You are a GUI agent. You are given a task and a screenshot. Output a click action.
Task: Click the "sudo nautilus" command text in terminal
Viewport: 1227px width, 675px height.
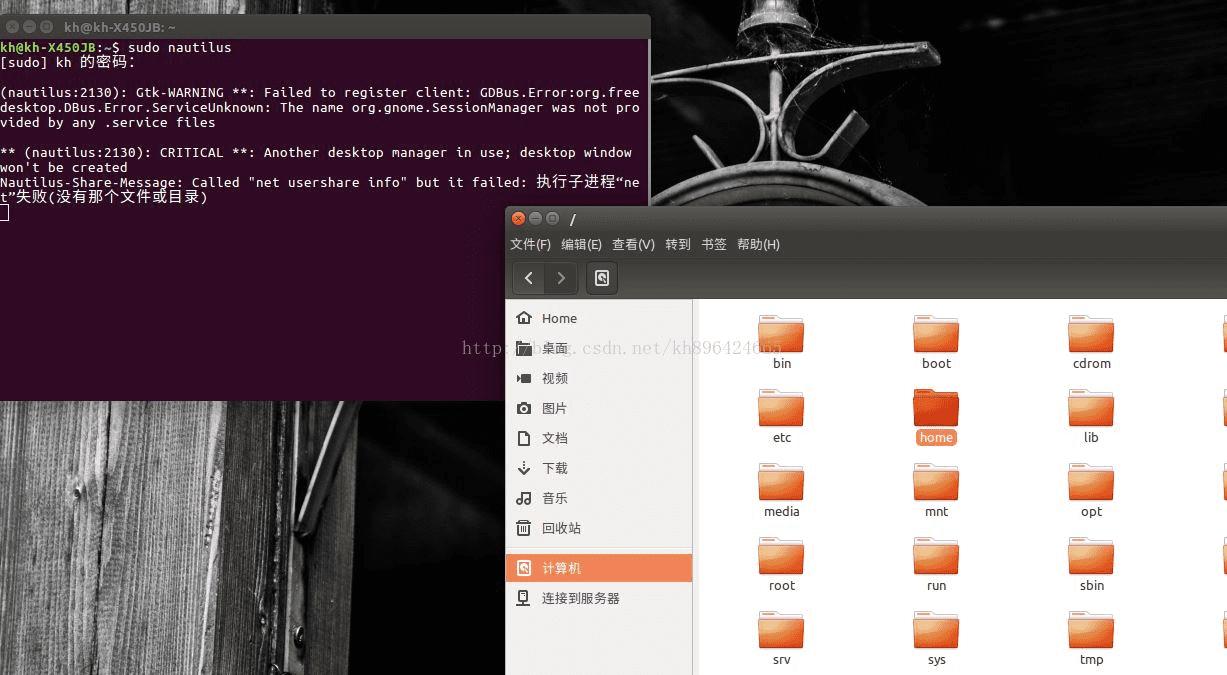(x=179, y=47)
